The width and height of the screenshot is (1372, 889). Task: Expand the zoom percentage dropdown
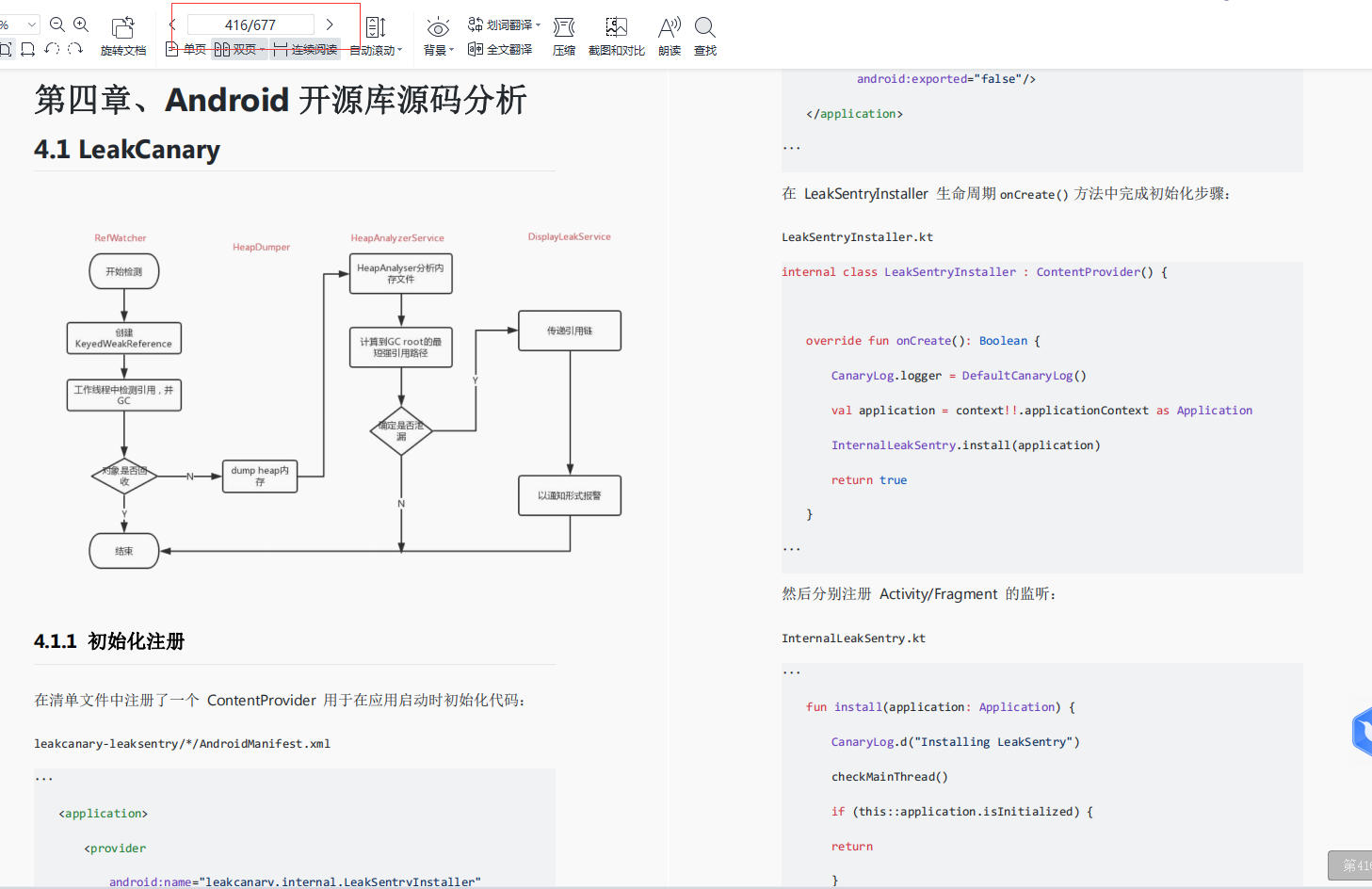[x=31, y=25]
